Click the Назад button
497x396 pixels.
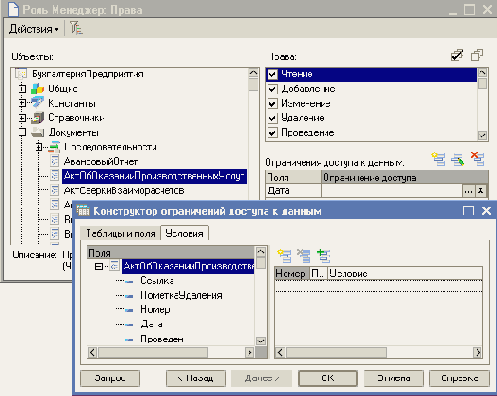pos(196,378)
